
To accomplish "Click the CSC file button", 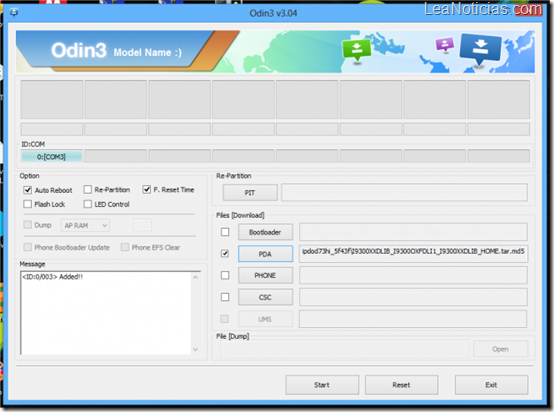I will point(265,297).
